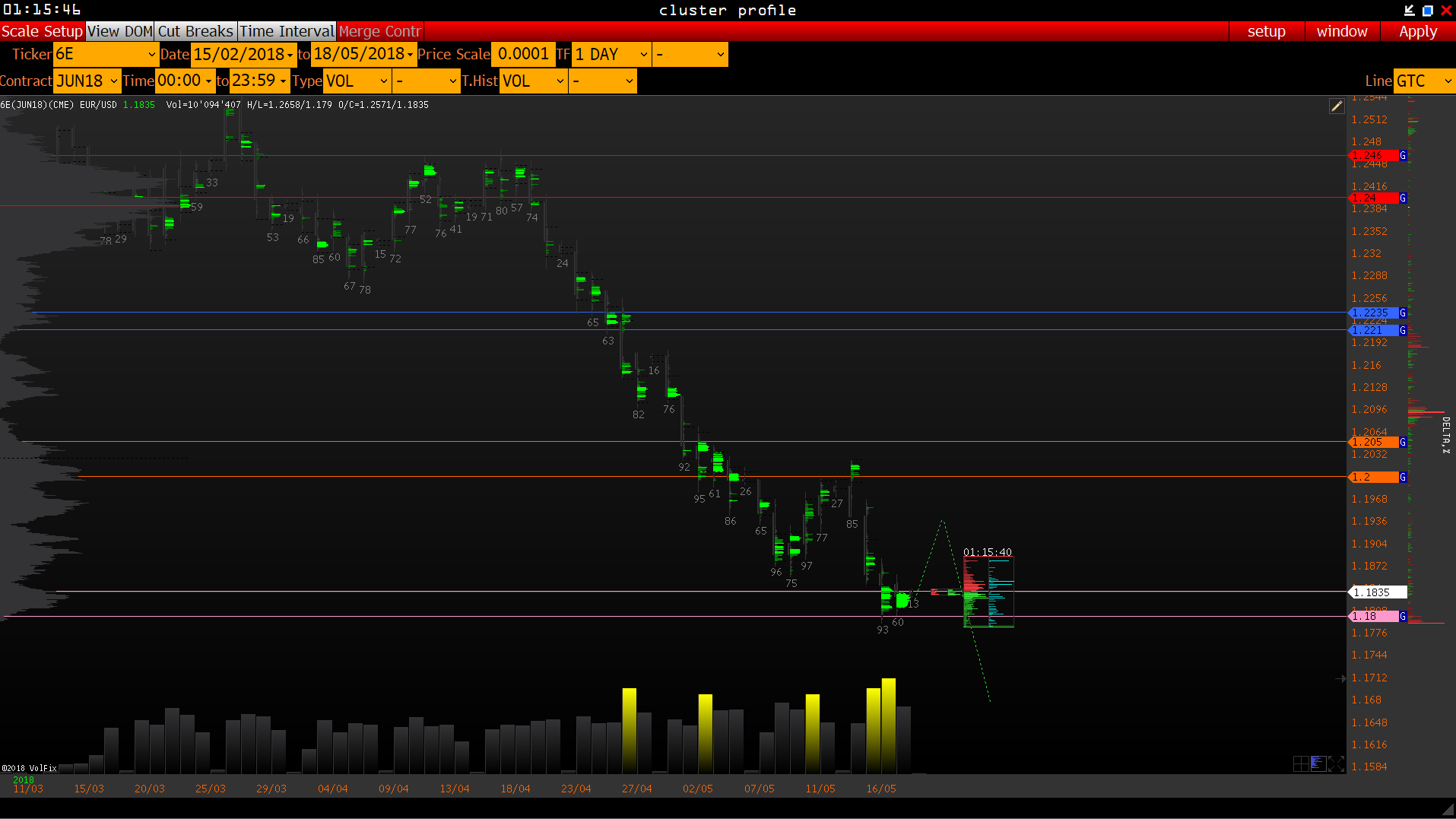
Task: Click the G marker on the 1.18 line
Action: [1403, 616]
